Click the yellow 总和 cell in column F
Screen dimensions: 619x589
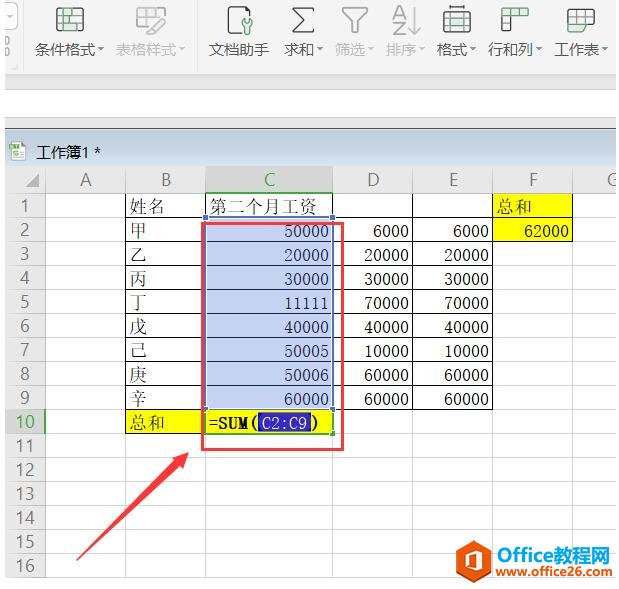click(x=532, y=206)
